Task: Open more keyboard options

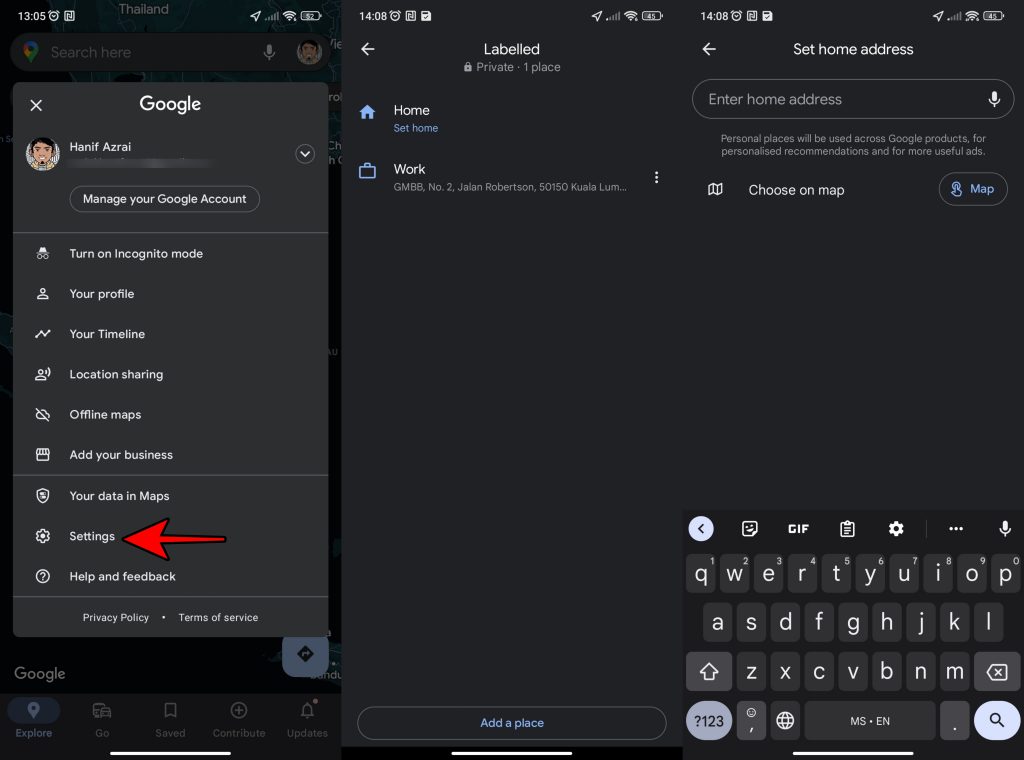Action: (x=956, y=529)
